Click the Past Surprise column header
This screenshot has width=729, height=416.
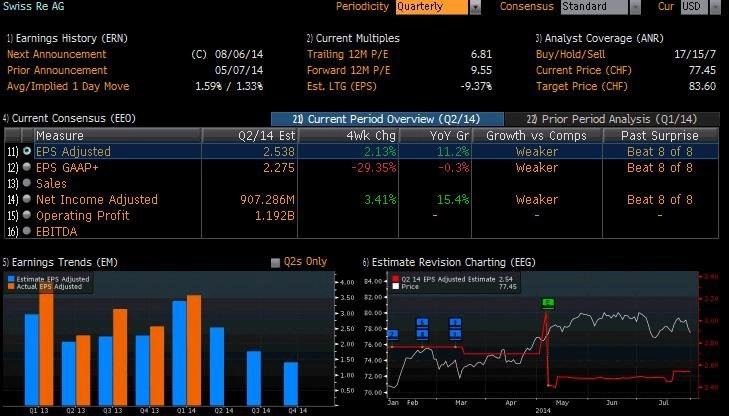(x=660, y=135)
